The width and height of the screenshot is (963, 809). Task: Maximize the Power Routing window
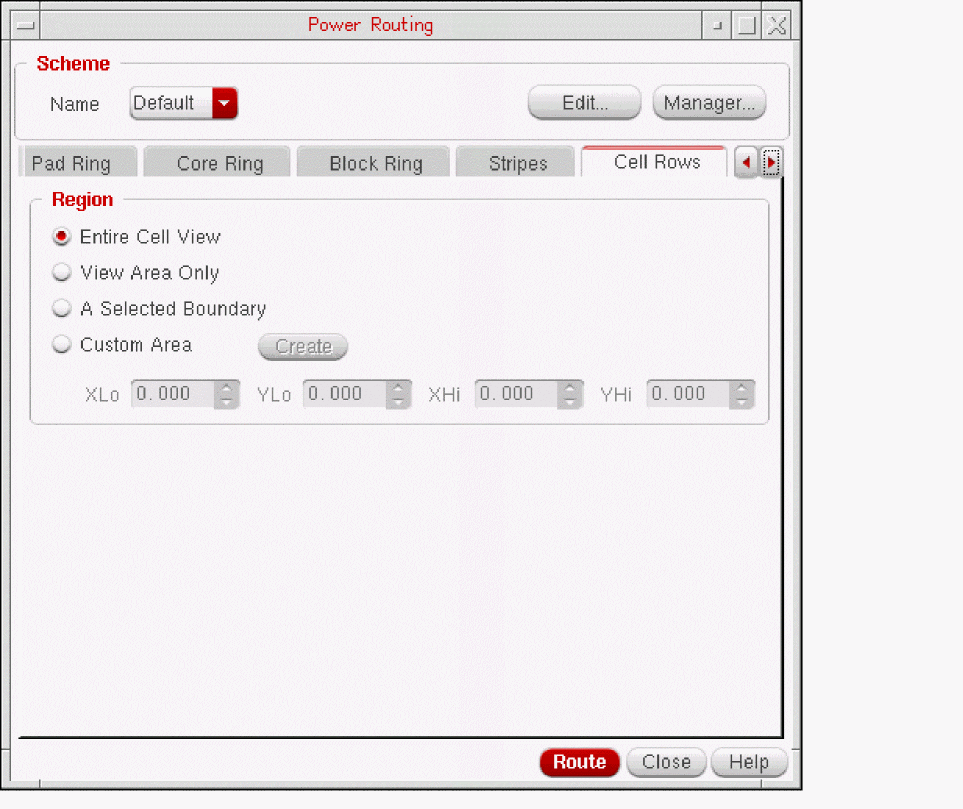[747, 25]
